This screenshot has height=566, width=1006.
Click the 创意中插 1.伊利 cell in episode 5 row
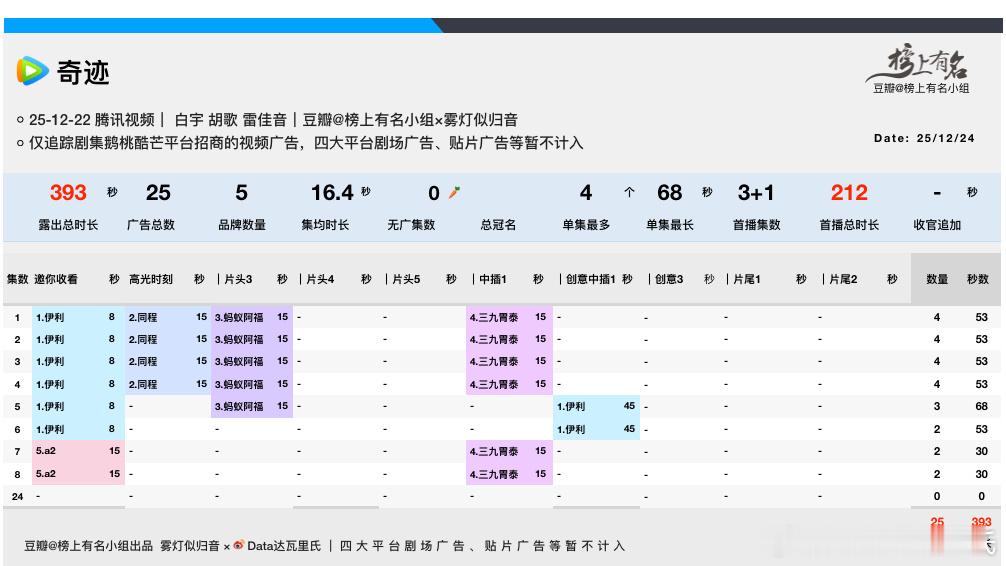pos(571,406)
